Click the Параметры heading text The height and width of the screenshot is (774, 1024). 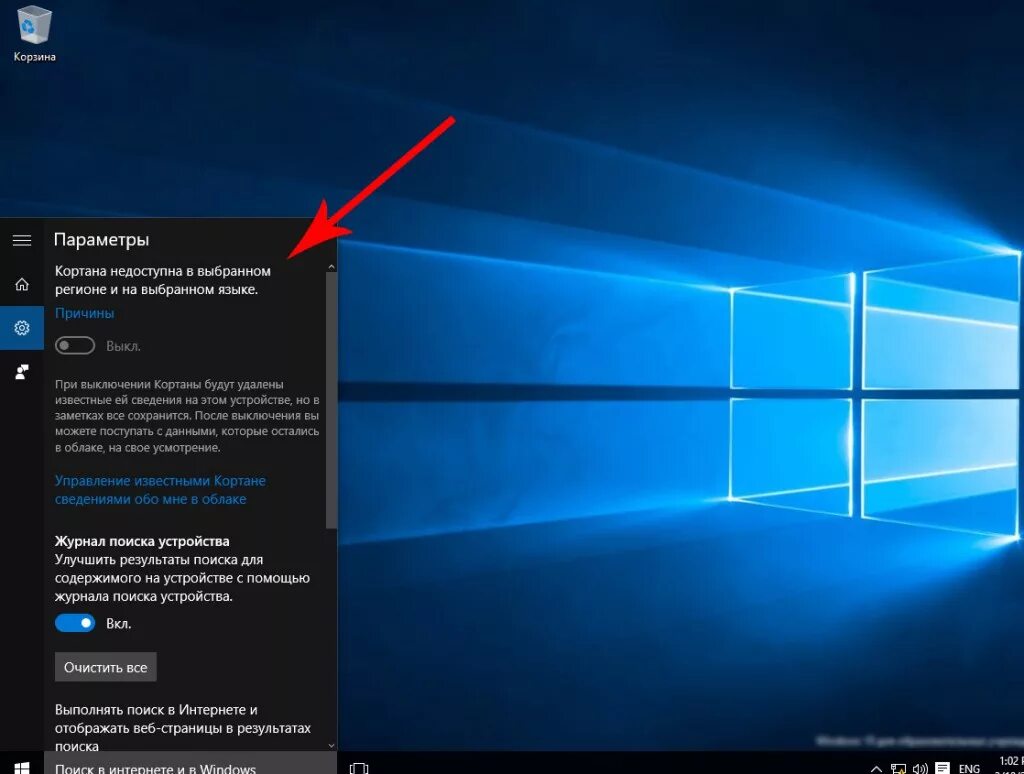101,240
